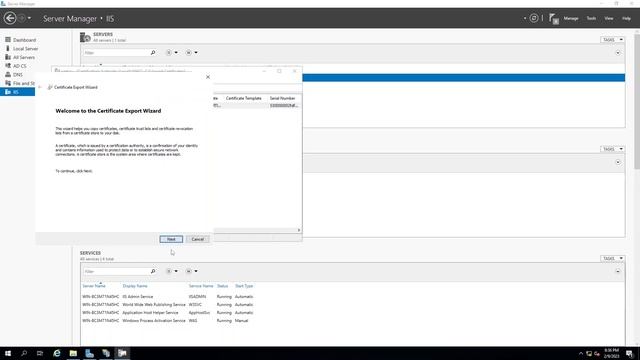Open the notifications flag icon
The width and height of the screenshot is (640, 360).
click(x=553, y=18)
